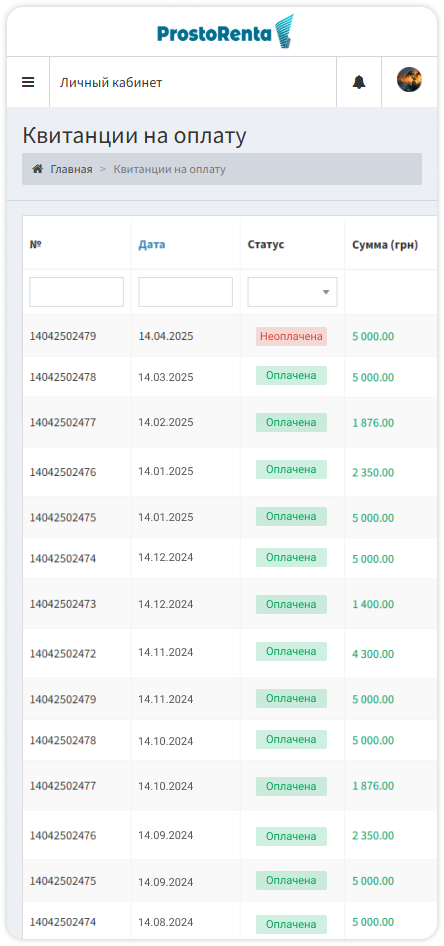Viewport: 444px width, 946px height.
Task: Click date 14.08.2024
Action: pos(166,922)
